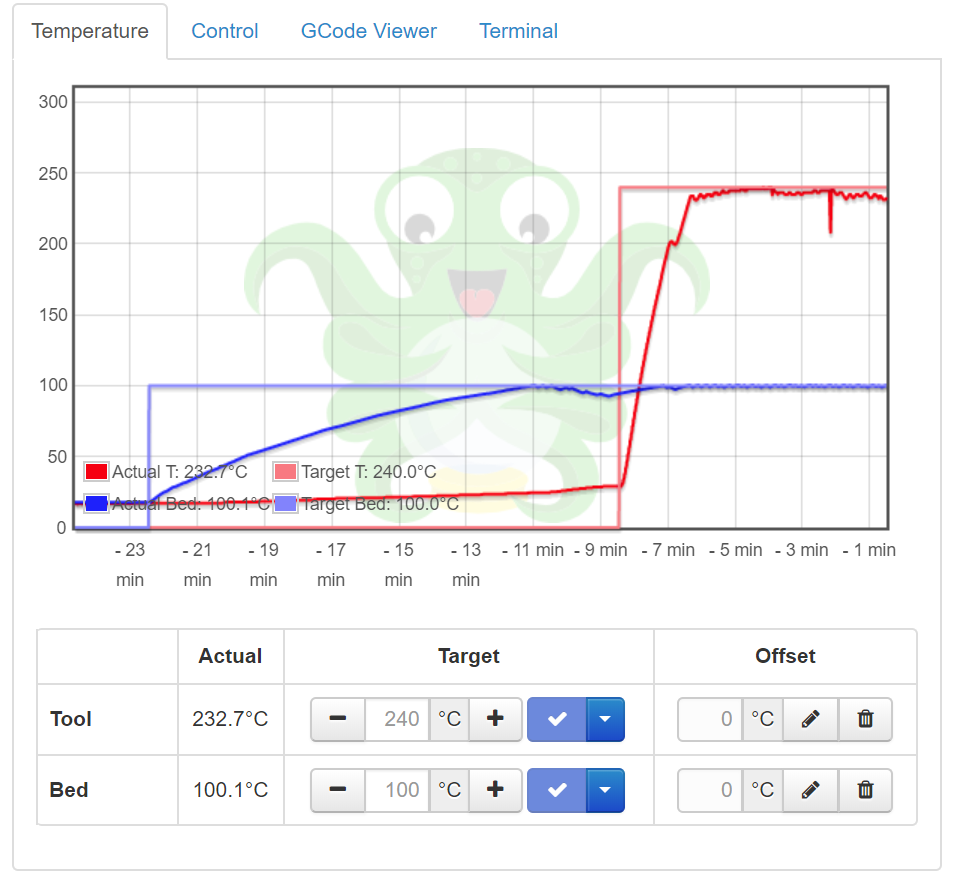959x882 pixels.
Task: Open the Bed target preset dropdown arrow
Action: (605, 790)
